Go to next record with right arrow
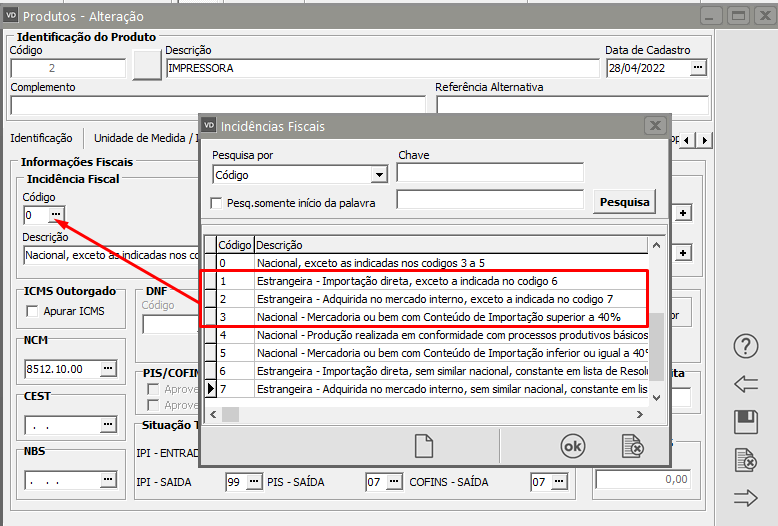Viewport: 778px width, 526px height. [x=745, y=497]
